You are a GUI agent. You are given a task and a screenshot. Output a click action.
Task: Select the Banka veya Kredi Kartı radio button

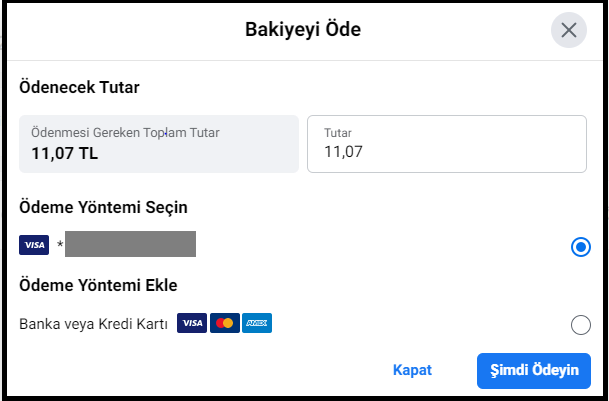pos(580,324)
